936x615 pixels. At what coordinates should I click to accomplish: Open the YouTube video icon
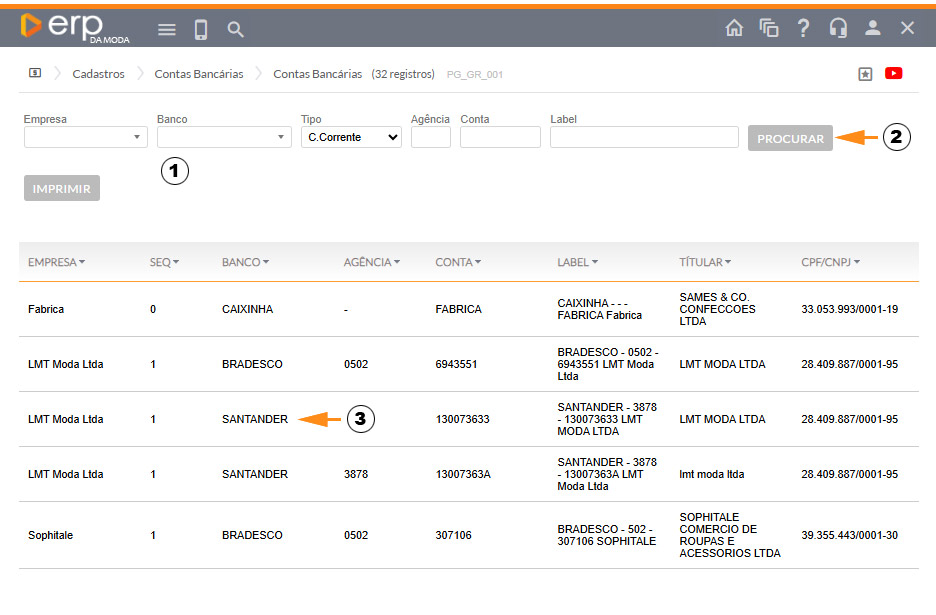[894, 73]
